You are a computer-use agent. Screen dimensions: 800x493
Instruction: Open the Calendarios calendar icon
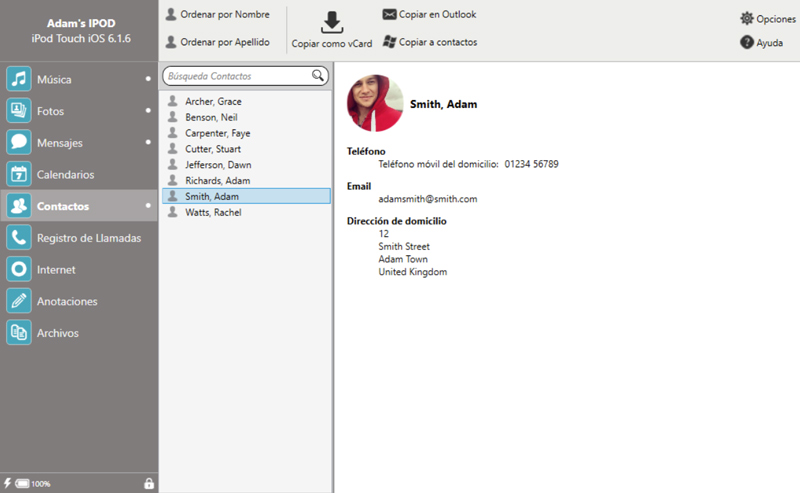(19, 174)
